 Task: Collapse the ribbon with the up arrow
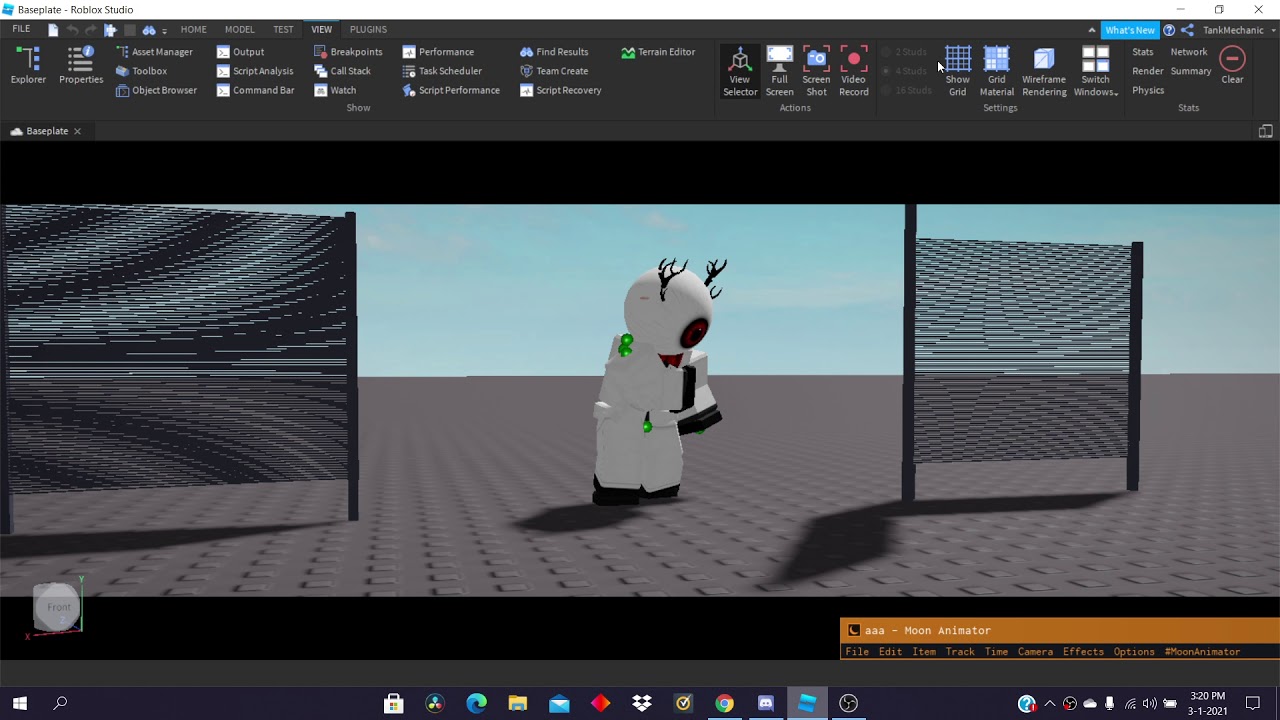coord(1092,30)
